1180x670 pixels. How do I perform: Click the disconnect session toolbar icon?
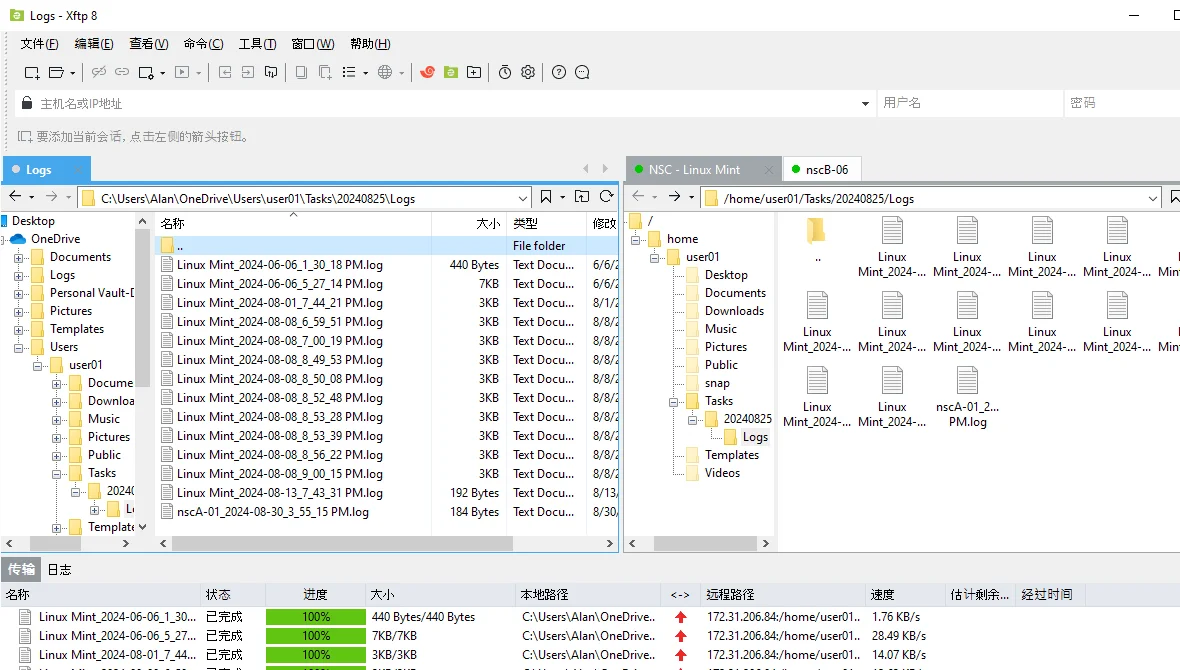(98, 72)
